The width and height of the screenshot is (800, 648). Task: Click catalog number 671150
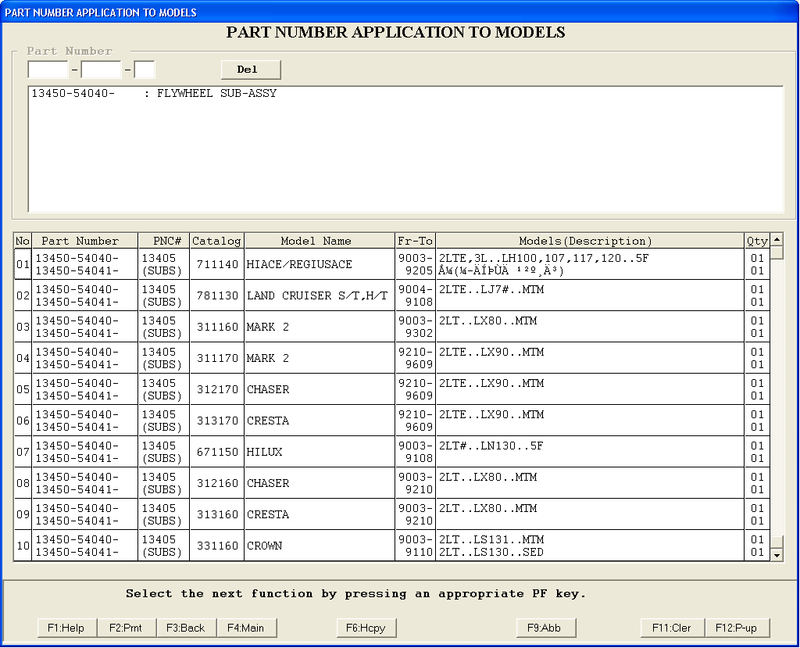pos(217,452)
